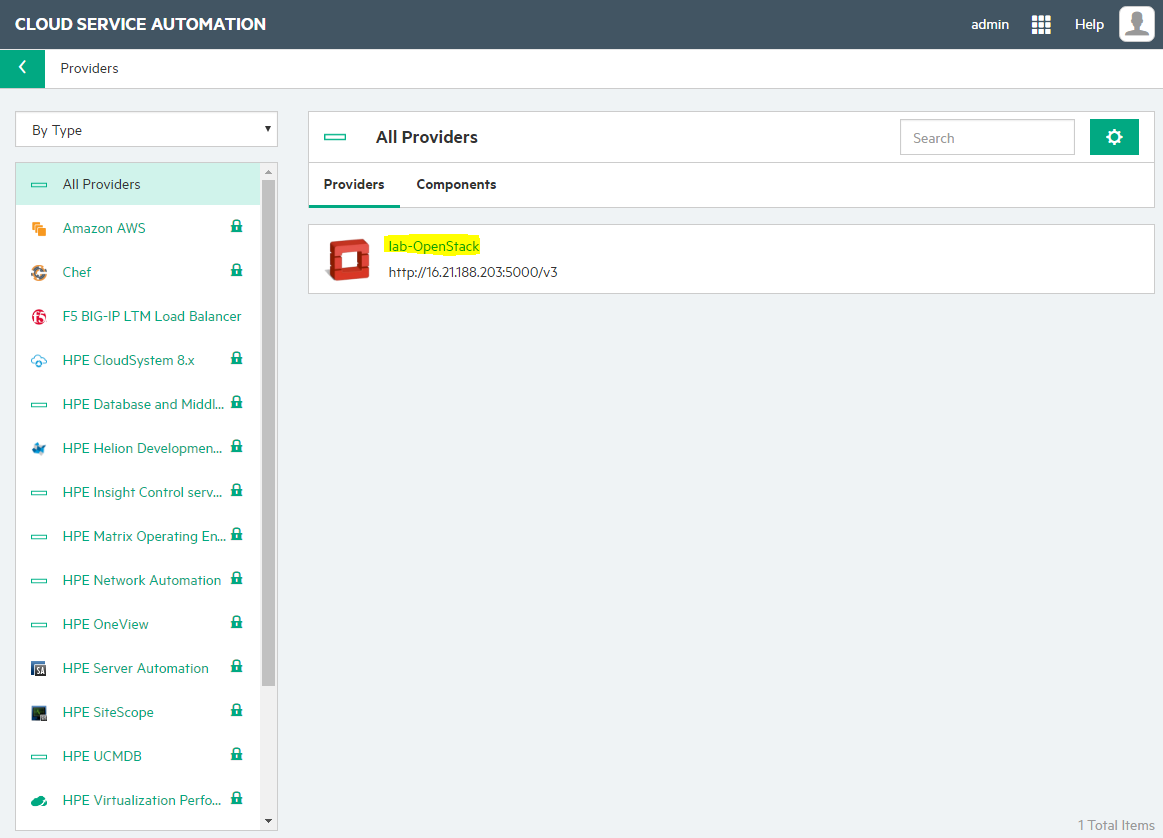The image size is (1163, 838).
Task: Select Chef provider type
Action: [x=76, y=272]
